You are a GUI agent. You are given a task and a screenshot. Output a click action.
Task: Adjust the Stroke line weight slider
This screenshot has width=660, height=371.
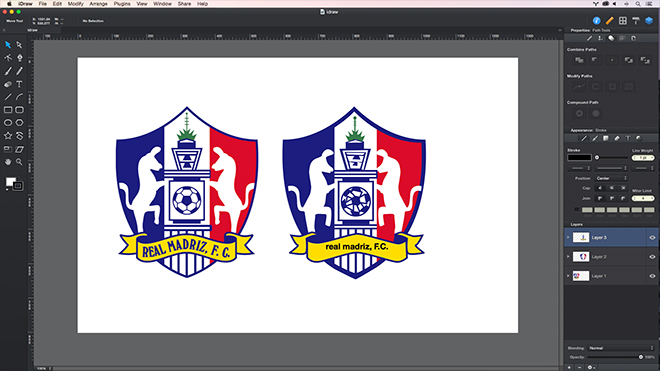(612, 157)
